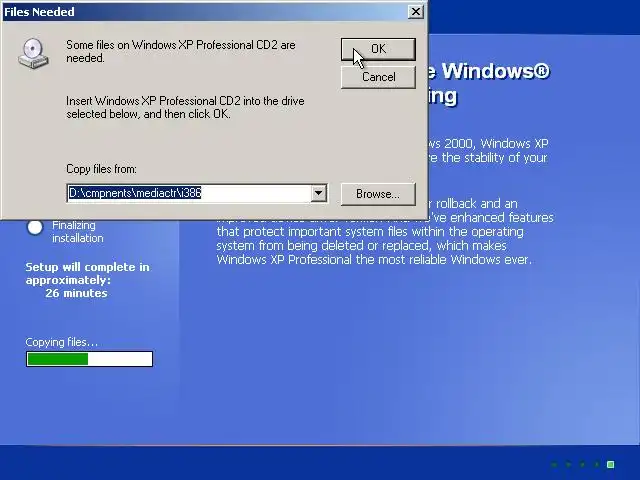Screen dimensions: 640x480
Task: Close the Files Needed dialog
Action: 416,12
